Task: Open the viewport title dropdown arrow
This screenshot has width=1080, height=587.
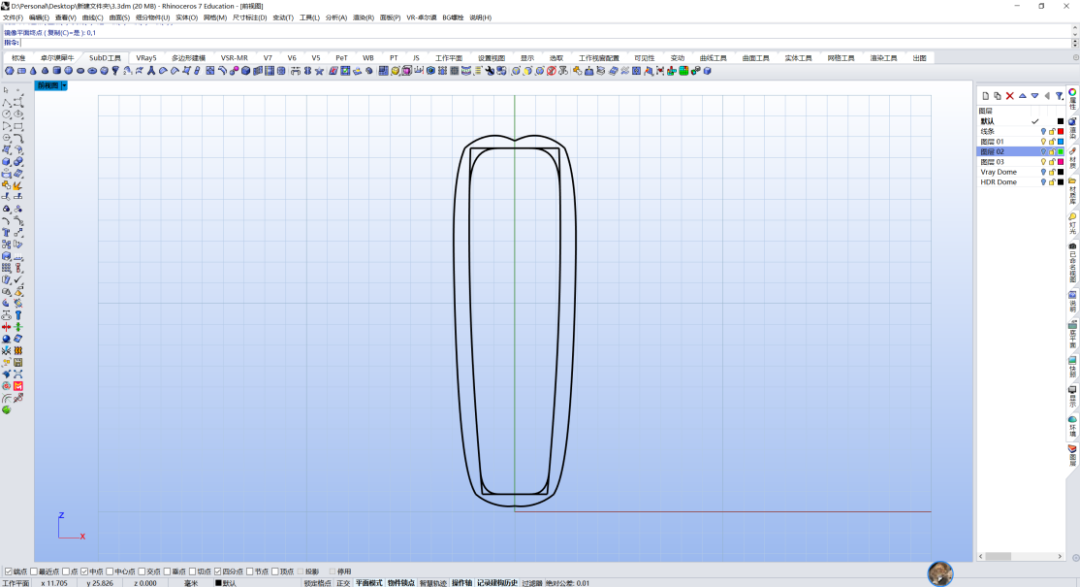Action: point(64,85)
